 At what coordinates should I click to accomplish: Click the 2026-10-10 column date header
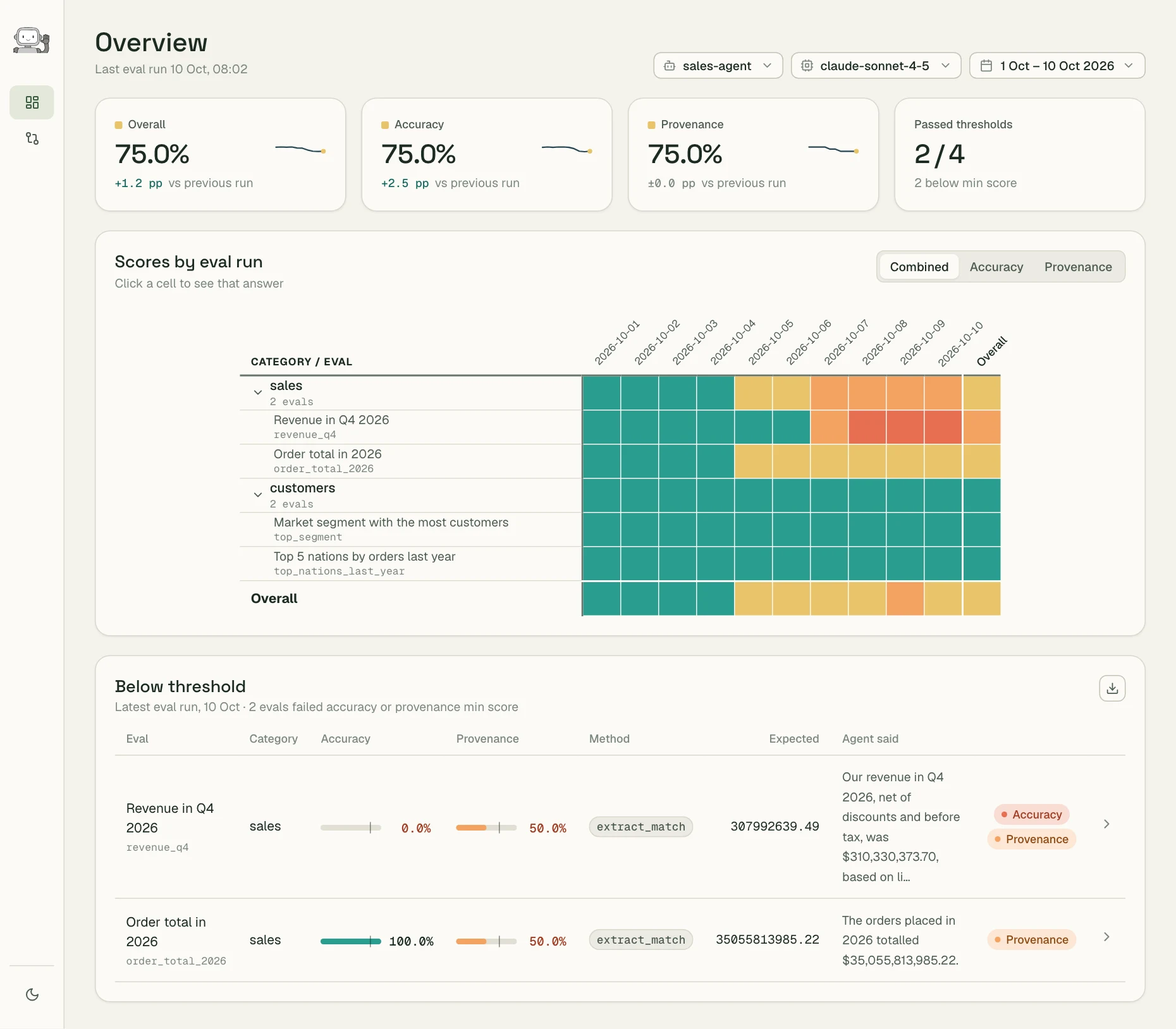pyautogui.click(x=960, y=343)
